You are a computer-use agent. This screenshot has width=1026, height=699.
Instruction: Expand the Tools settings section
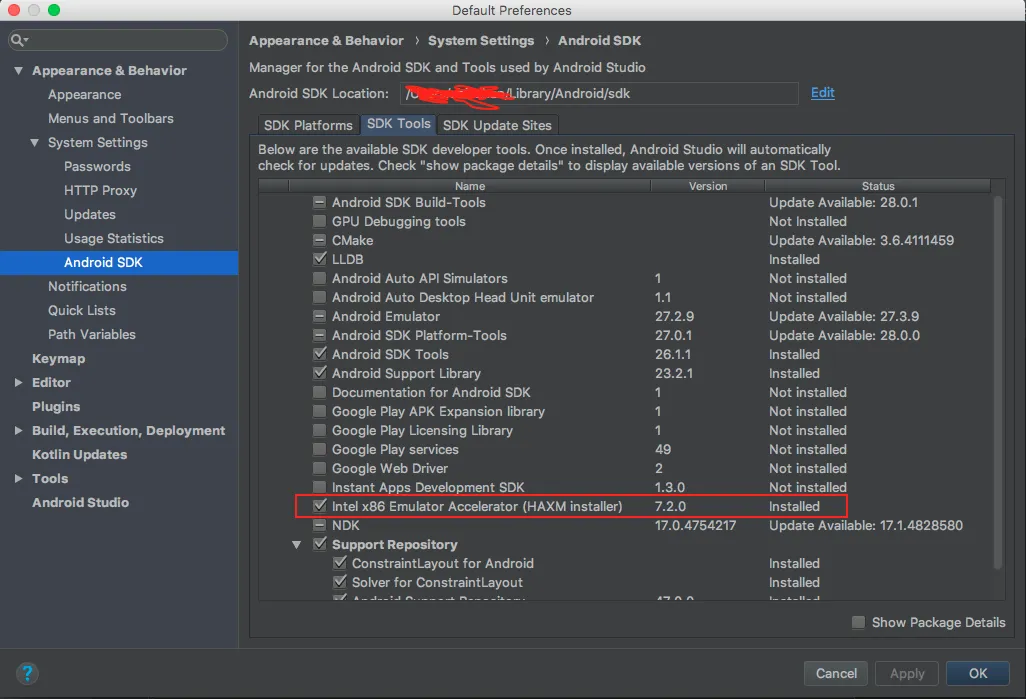[x=18, y=478]
